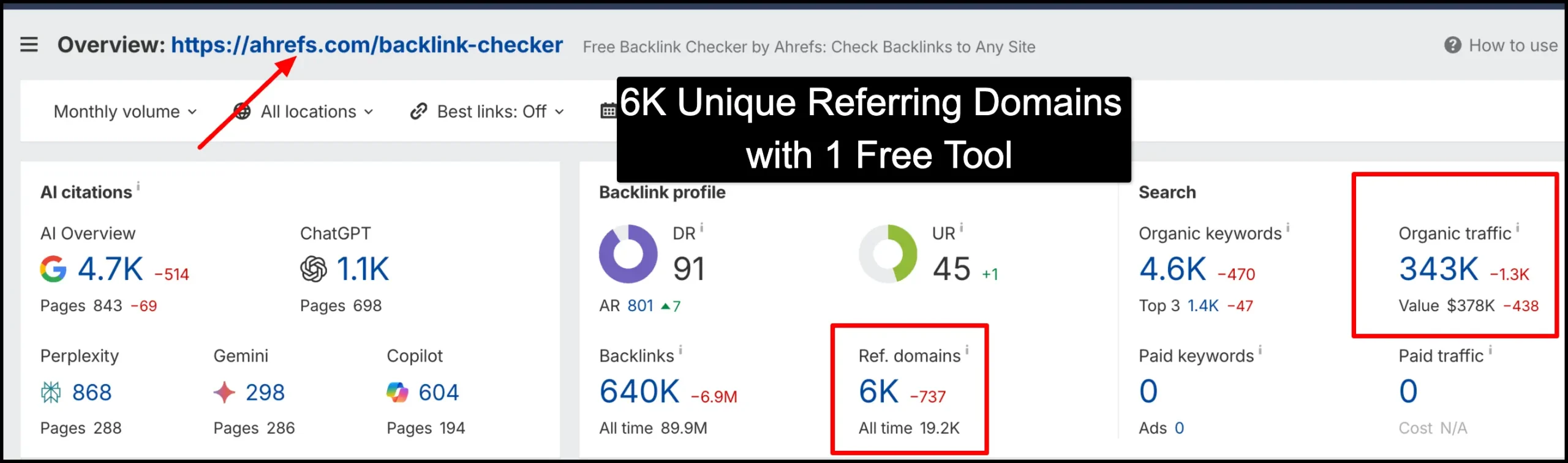The height and width of the screenshot is (463, 1568).
Task: Click the All time 89.9M backlinks text
Action: point(653,428)
